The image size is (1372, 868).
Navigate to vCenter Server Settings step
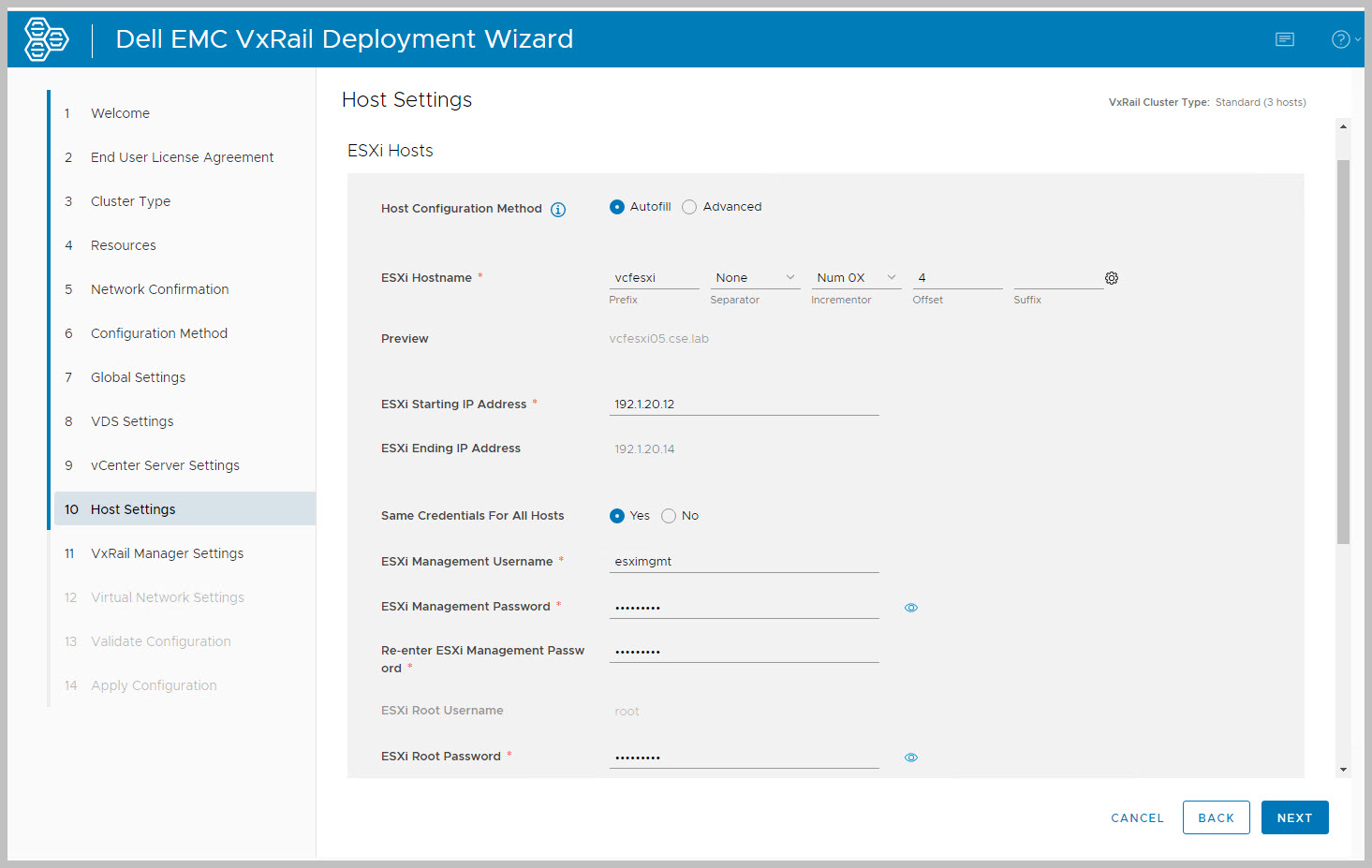[165, 465]
